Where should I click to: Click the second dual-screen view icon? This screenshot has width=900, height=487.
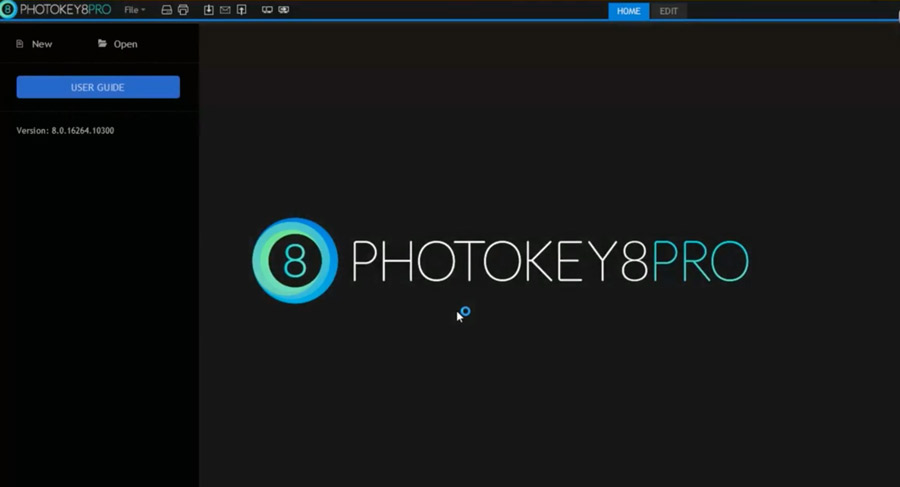tap(284, 10)
